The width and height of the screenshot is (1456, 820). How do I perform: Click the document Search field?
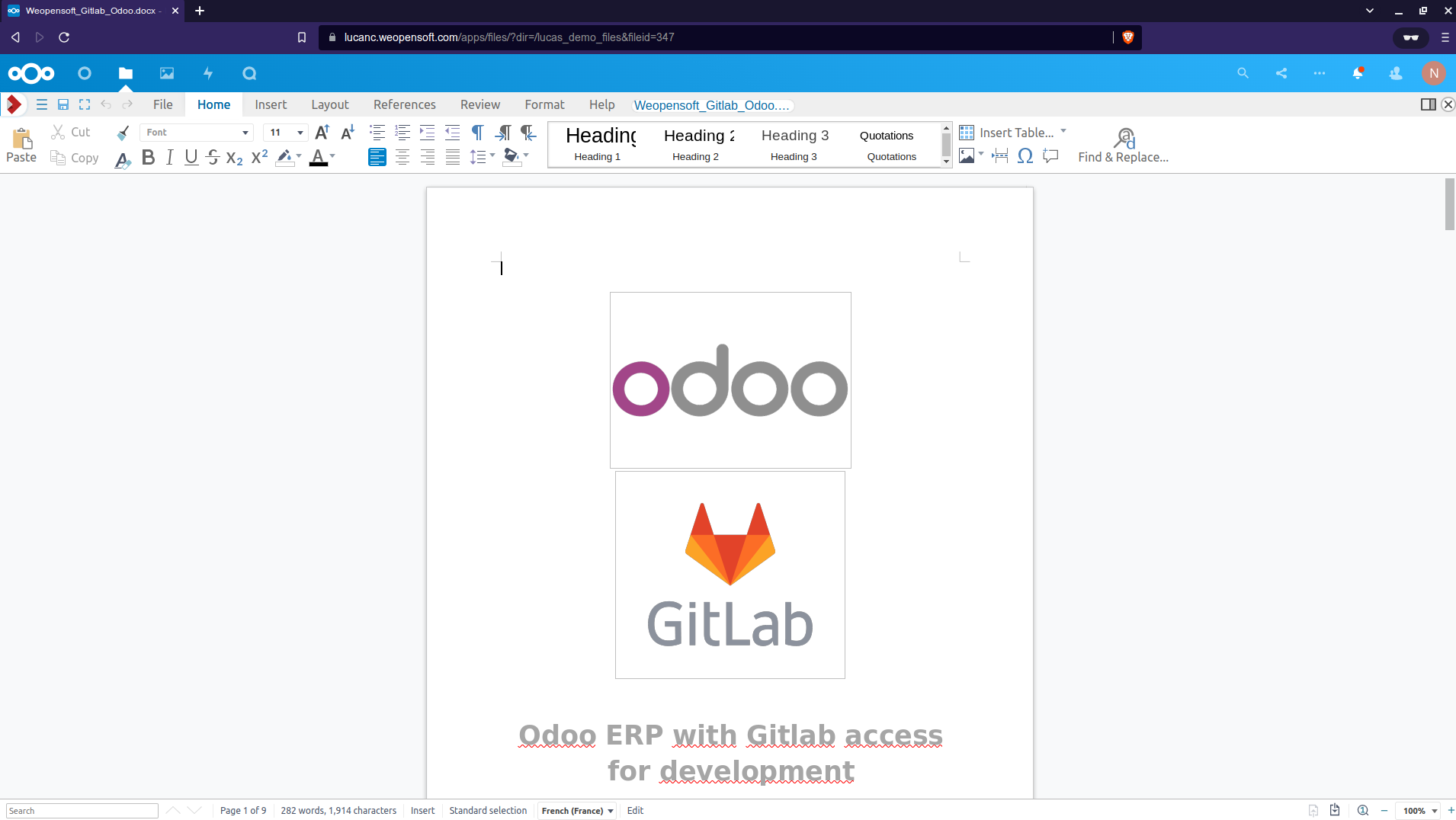pyautogui.click(x=82, y=811)
